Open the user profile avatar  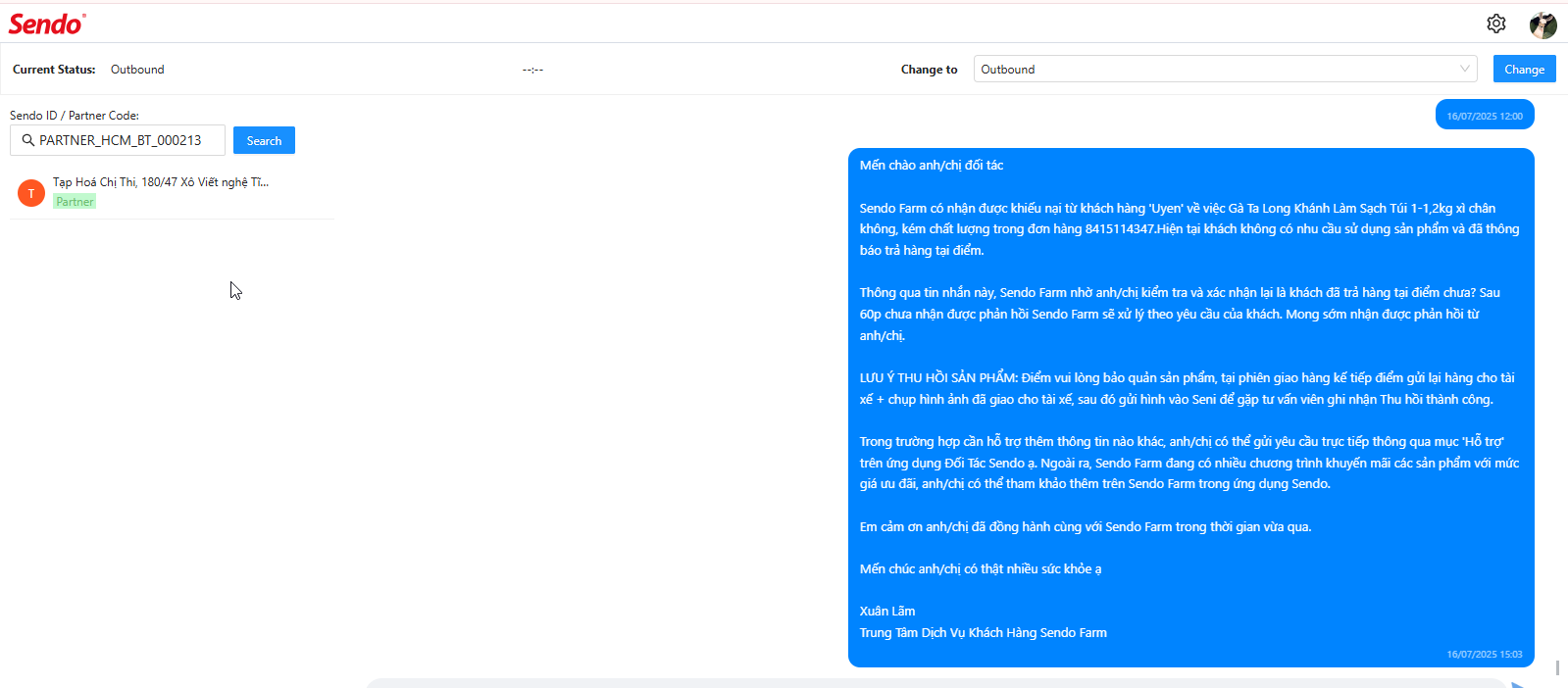[1543, 25]
